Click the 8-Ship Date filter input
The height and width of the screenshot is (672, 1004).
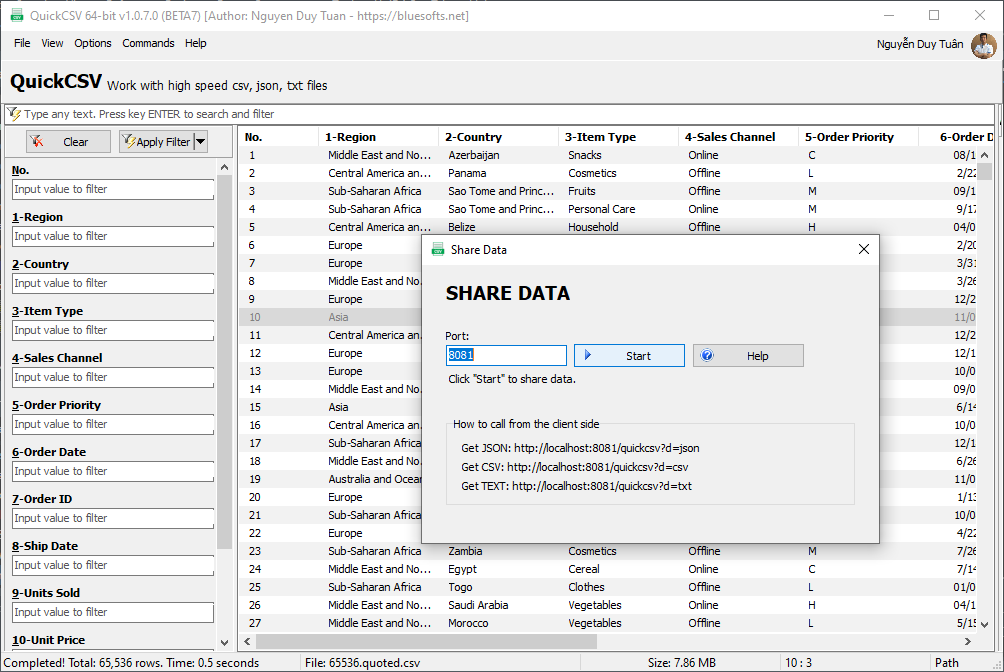pos(113,565)
